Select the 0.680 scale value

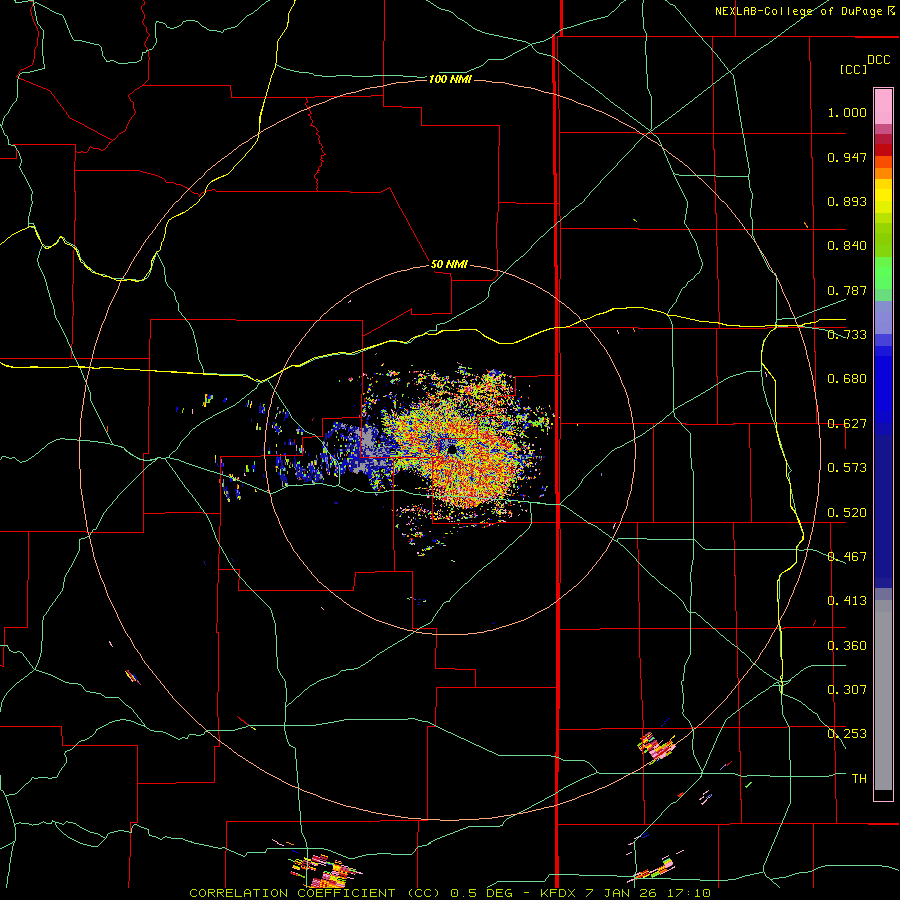[x=847, y=379]
